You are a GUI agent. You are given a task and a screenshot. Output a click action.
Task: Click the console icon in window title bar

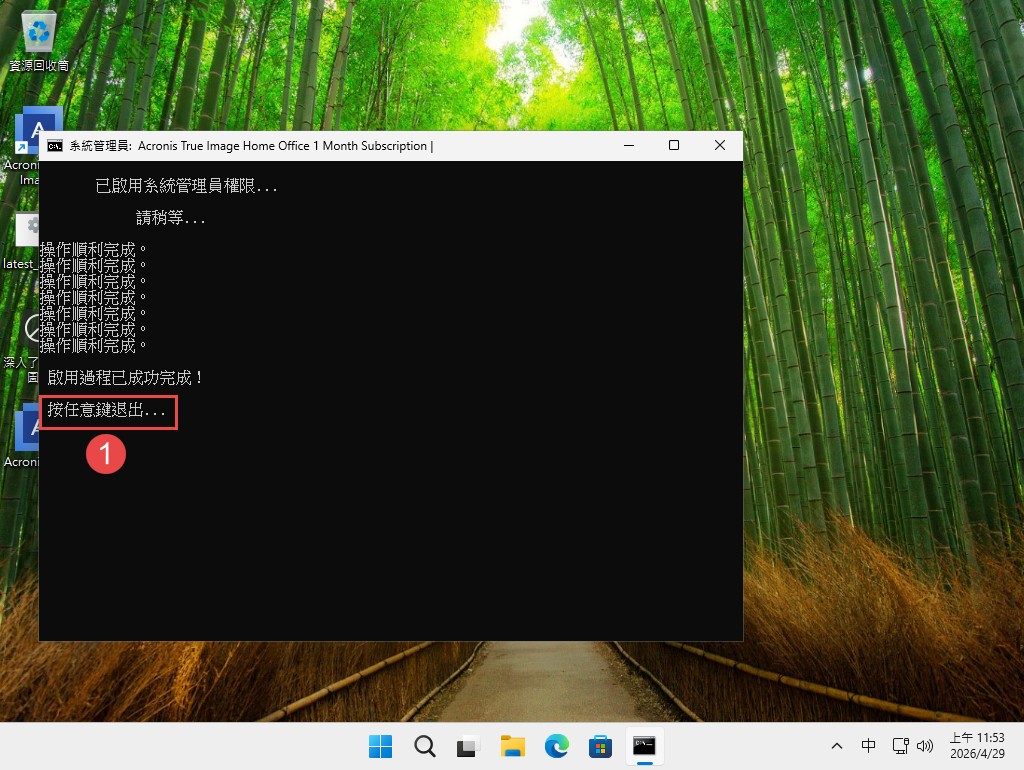55,146
